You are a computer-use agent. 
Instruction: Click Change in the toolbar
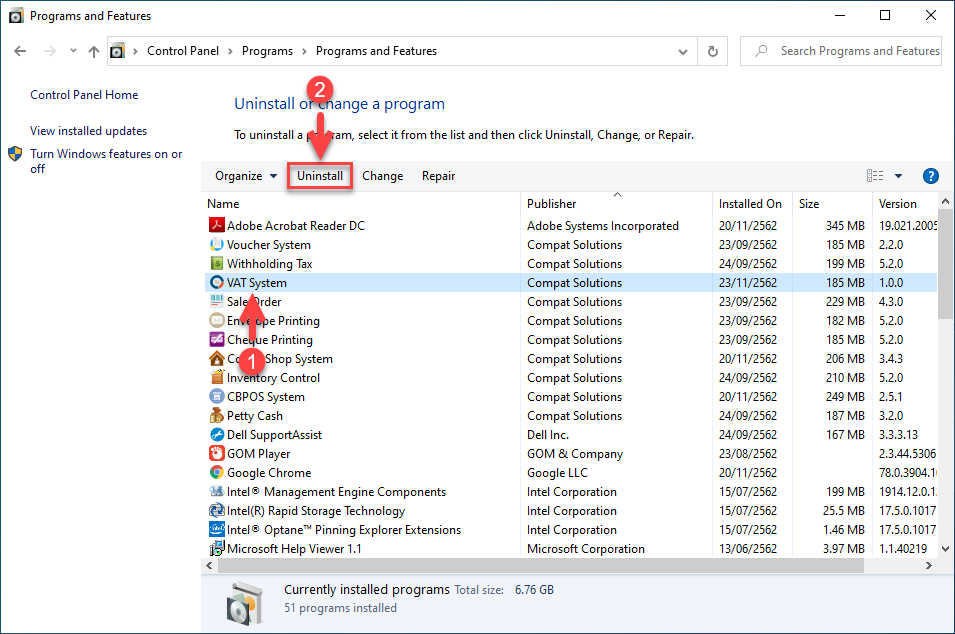click(x=382, y=176)
